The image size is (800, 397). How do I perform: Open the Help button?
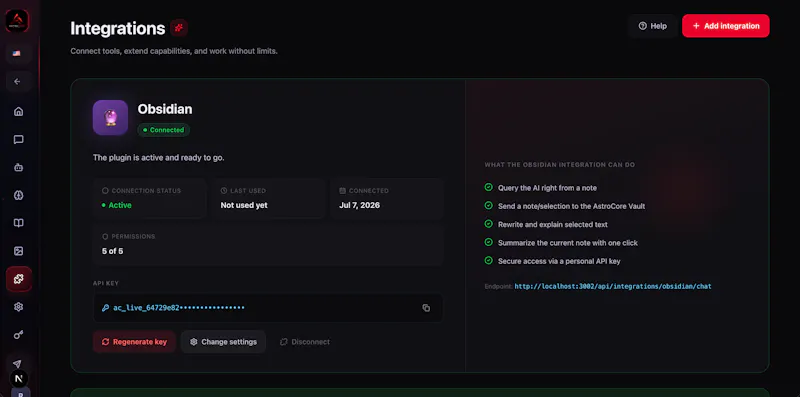(x=653, y=26)
